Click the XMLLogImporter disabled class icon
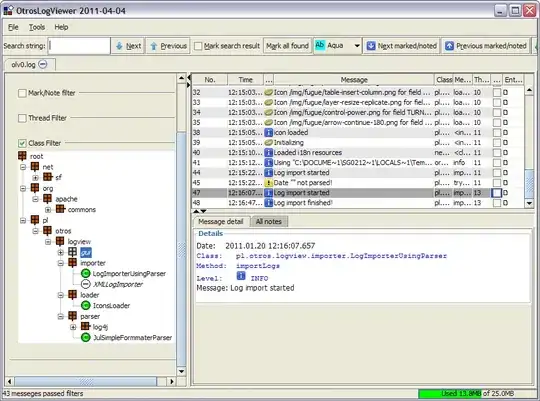This screenshot has width=540, height=401. [85, 284]
